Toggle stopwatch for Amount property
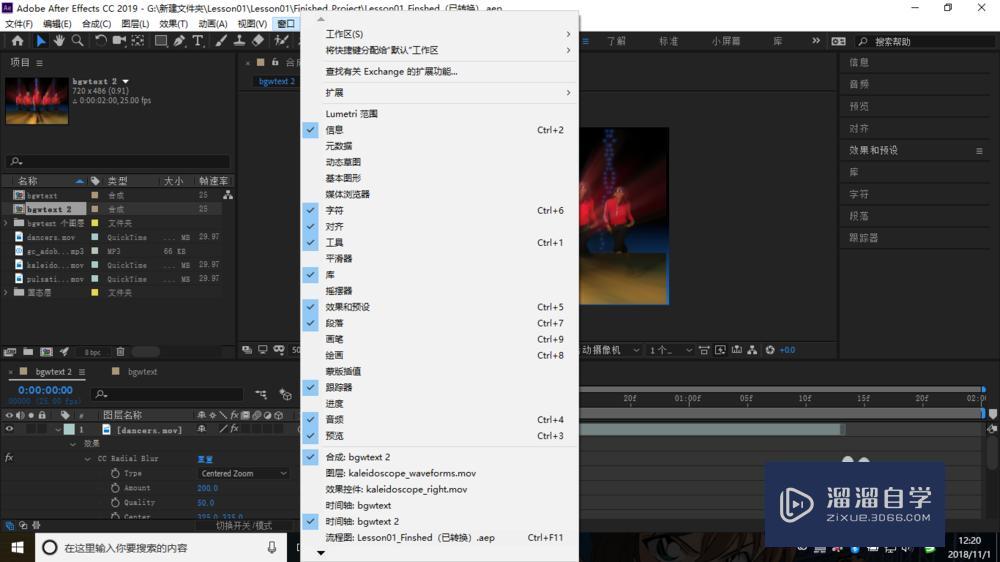 tap(115, 487)
